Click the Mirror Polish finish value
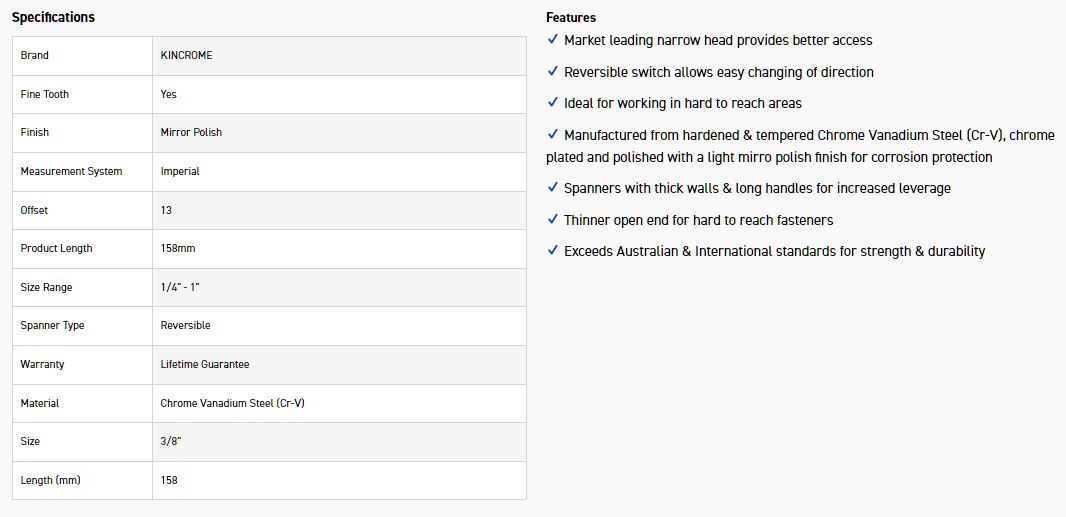The height and width of the screenshot is (517, 1066). tap(191, 132)
